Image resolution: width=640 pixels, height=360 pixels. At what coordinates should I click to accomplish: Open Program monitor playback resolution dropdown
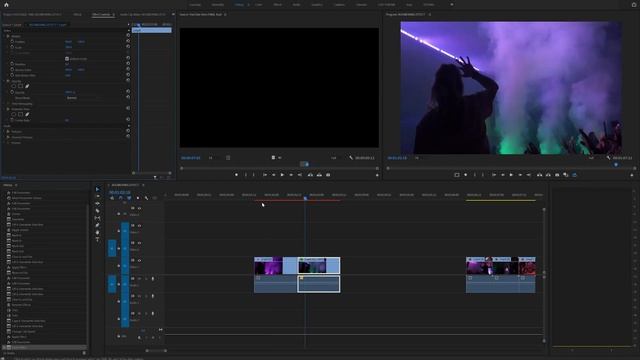(x=592, y=158)
